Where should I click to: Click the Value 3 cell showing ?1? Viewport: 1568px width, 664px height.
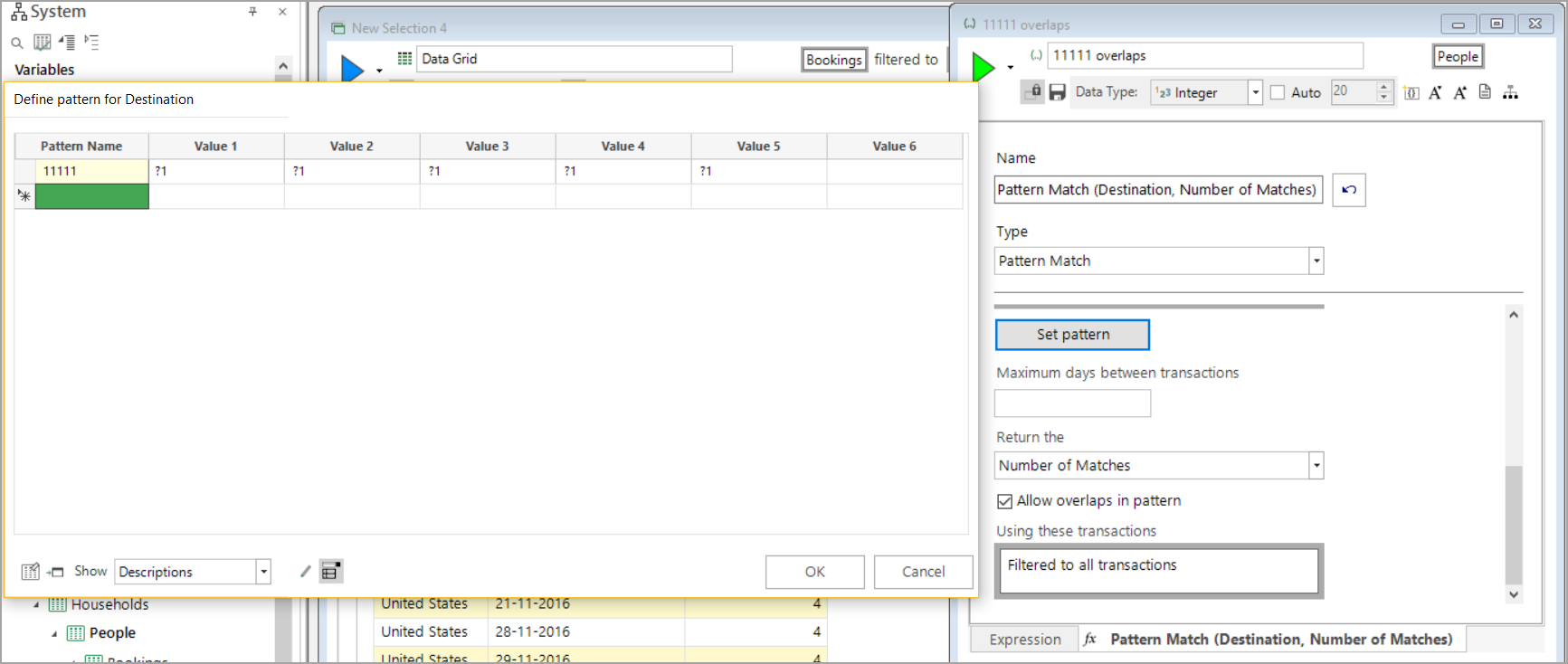488,171
